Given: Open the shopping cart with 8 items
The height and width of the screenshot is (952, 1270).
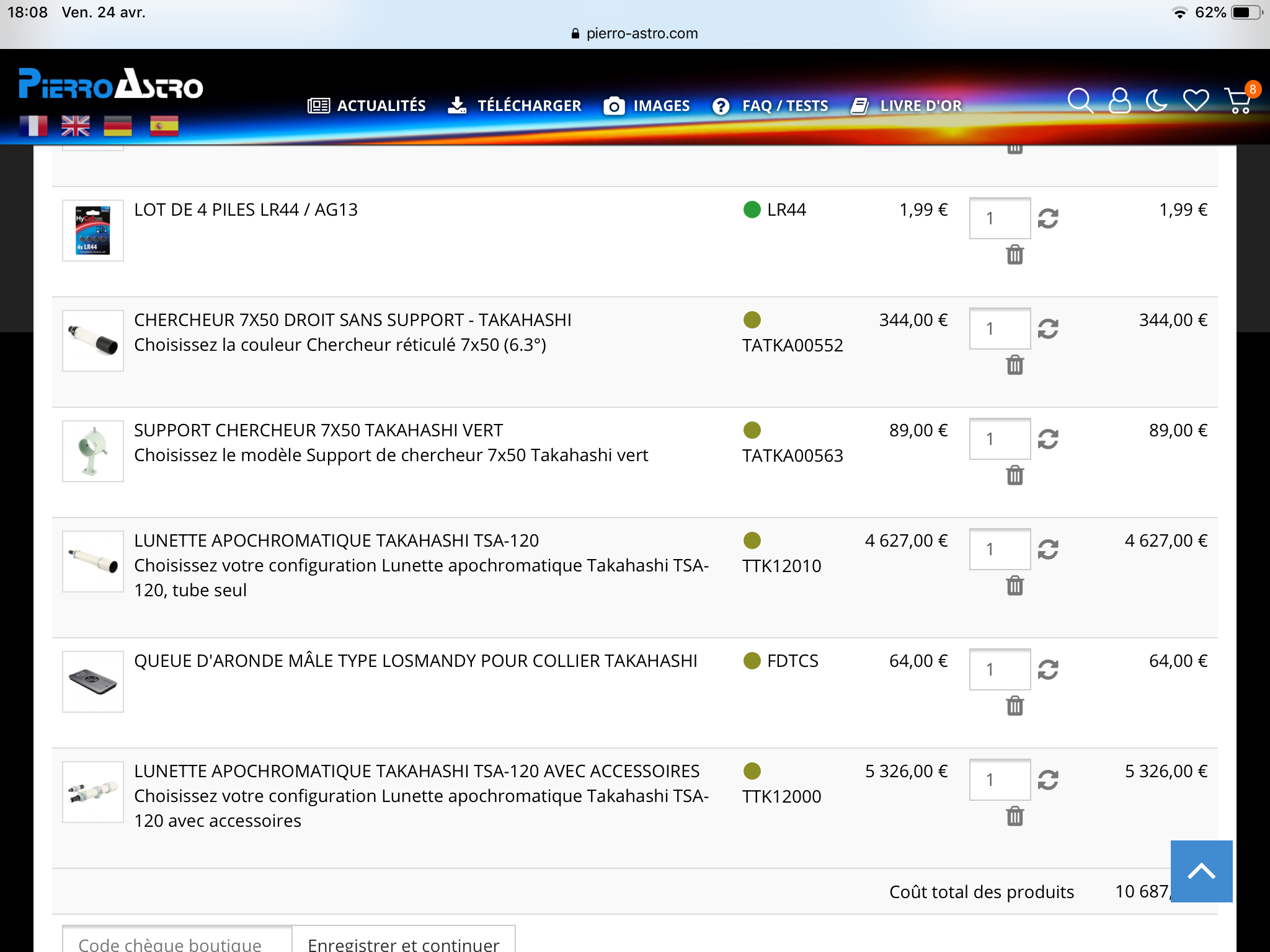Looking at the screenshot, I should coord(1238,100).
